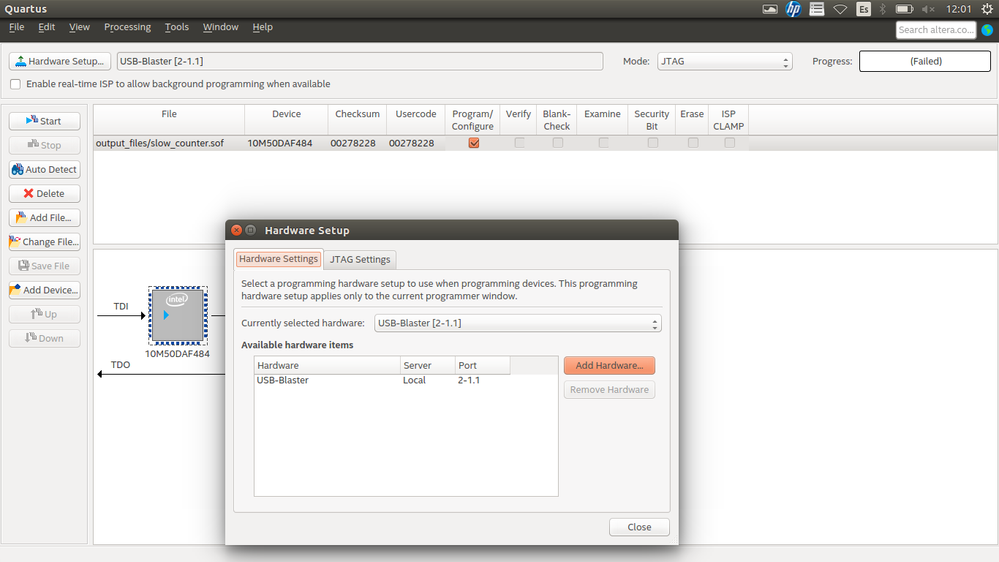Click Add Hardware button

609,365
